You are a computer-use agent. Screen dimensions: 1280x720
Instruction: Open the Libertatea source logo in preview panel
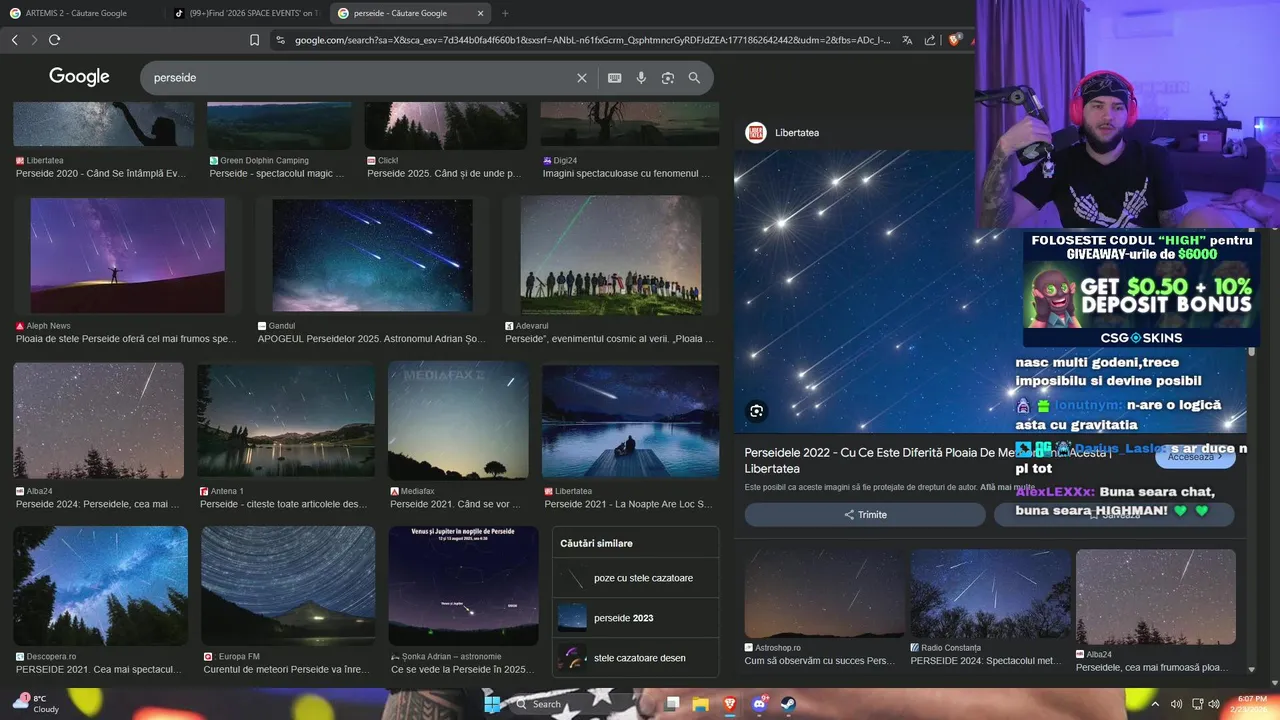click(x=756, y=132)
